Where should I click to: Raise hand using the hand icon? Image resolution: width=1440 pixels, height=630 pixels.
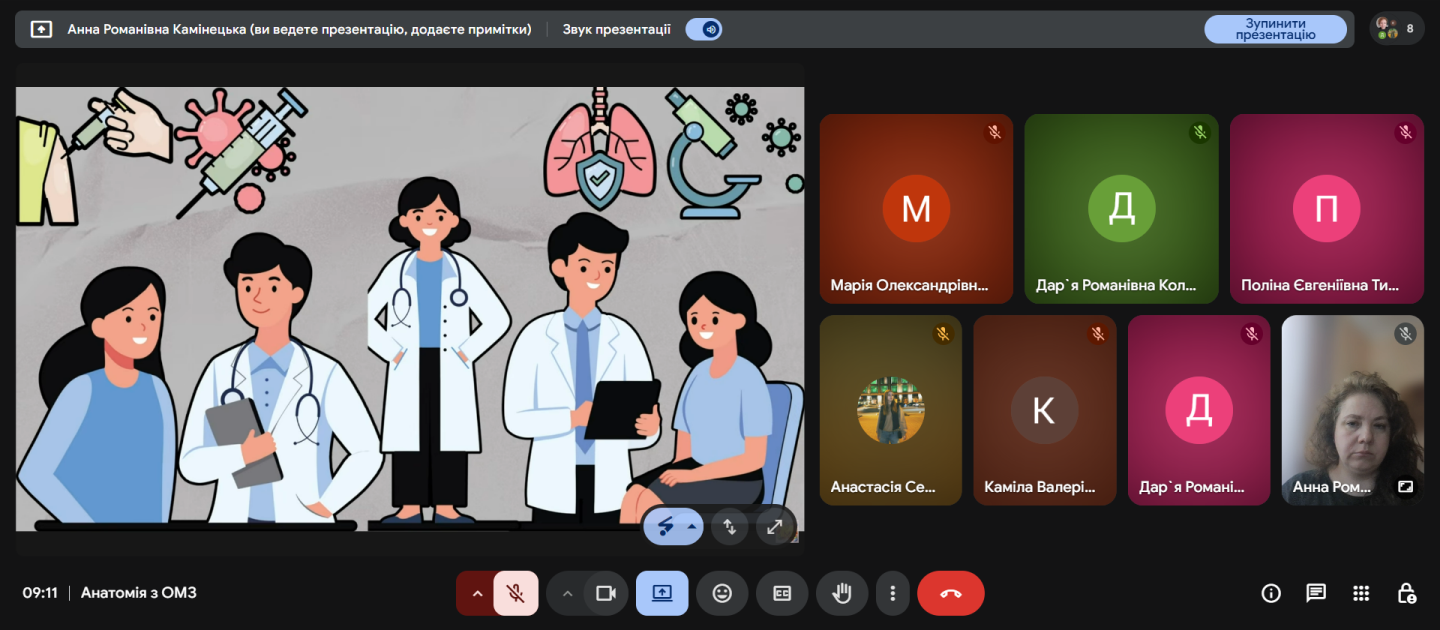coord(842,593)
